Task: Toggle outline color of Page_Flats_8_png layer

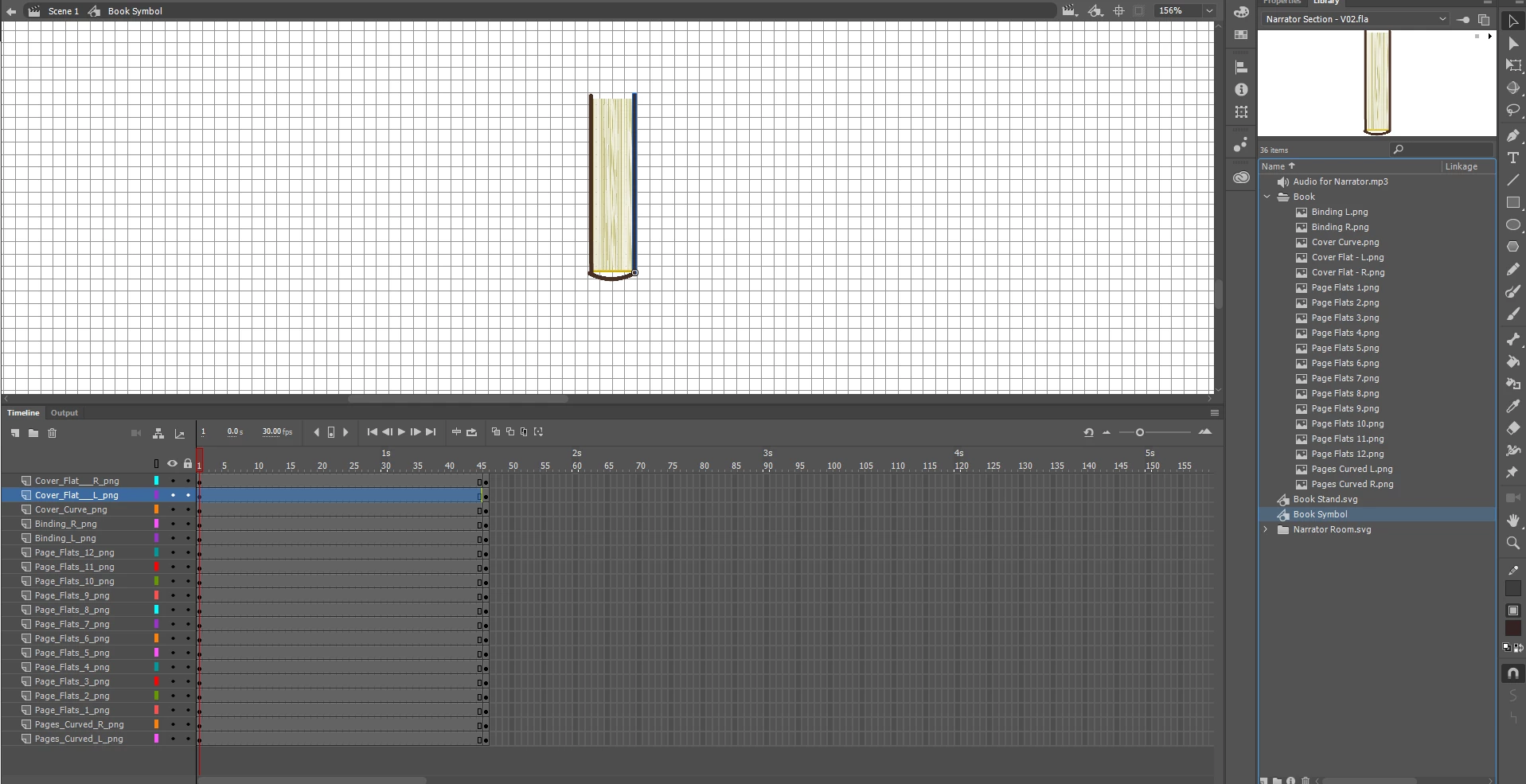Action: tap(156, 610)
